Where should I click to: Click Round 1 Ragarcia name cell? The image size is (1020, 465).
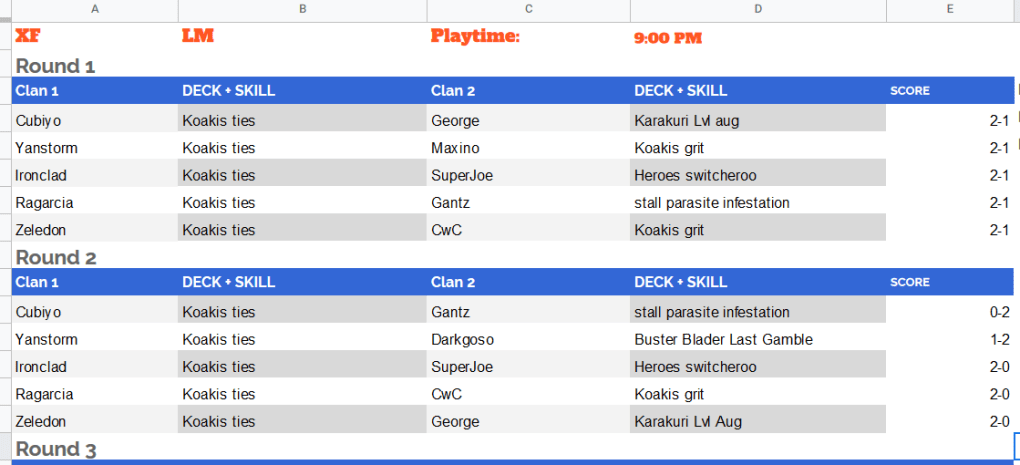pos(95,202)
